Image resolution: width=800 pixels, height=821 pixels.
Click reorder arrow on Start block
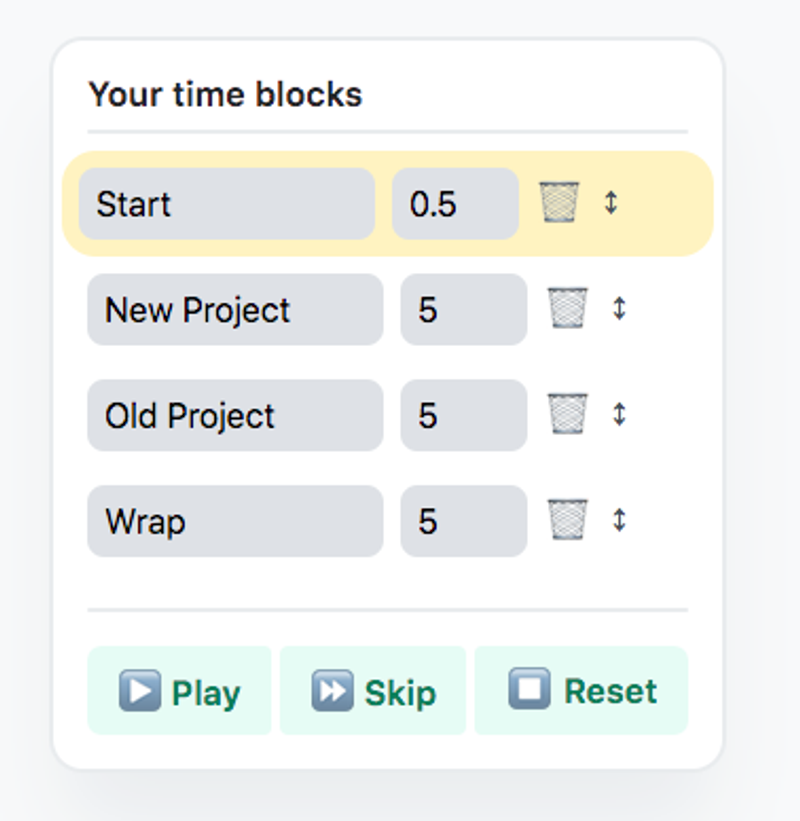click(x=611, y=203)
